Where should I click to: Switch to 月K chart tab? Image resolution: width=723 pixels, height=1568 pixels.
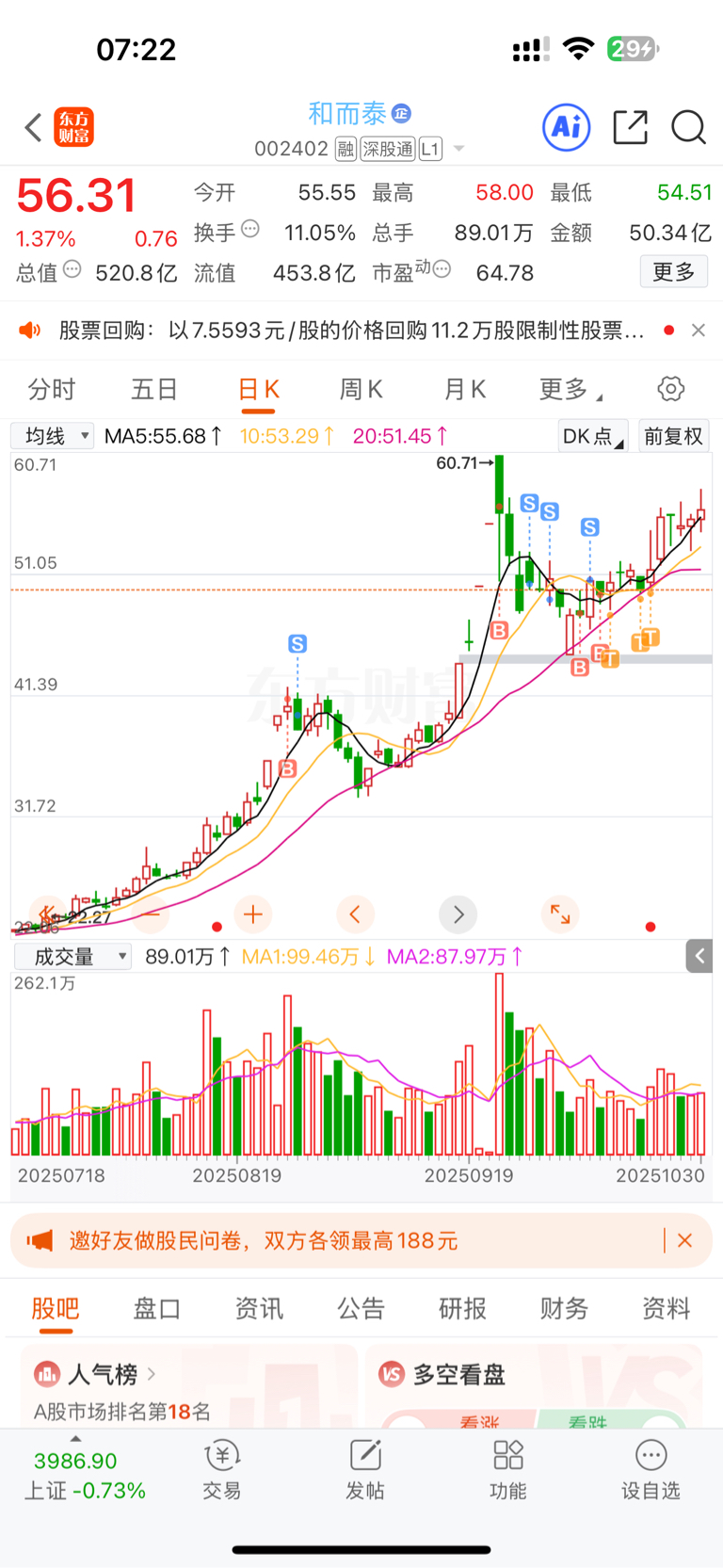coord(465,389)
